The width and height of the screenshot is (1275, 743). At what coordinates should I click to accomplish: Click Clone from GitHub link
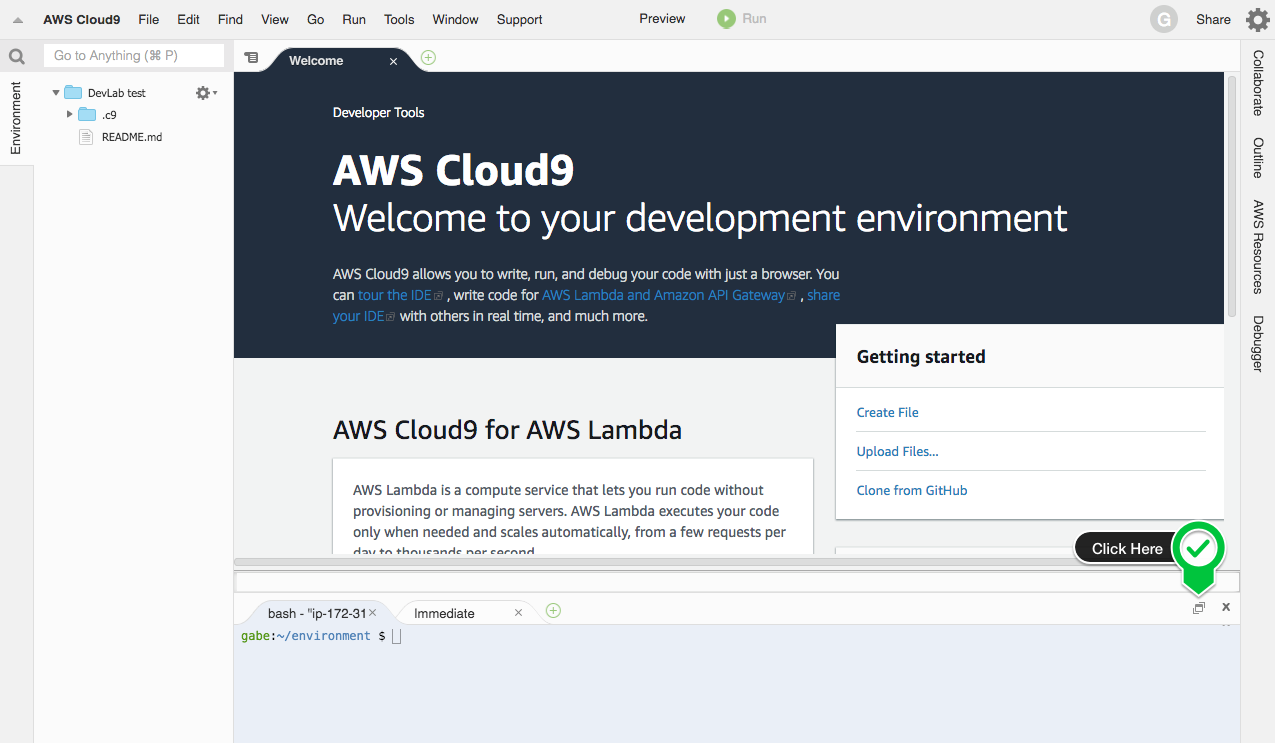click(912, 490)
